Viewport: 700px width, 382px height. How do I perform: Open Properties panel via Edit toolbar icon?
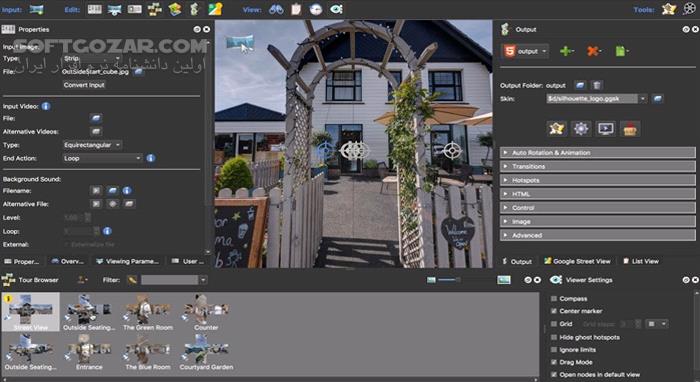(x=94, y=9)
